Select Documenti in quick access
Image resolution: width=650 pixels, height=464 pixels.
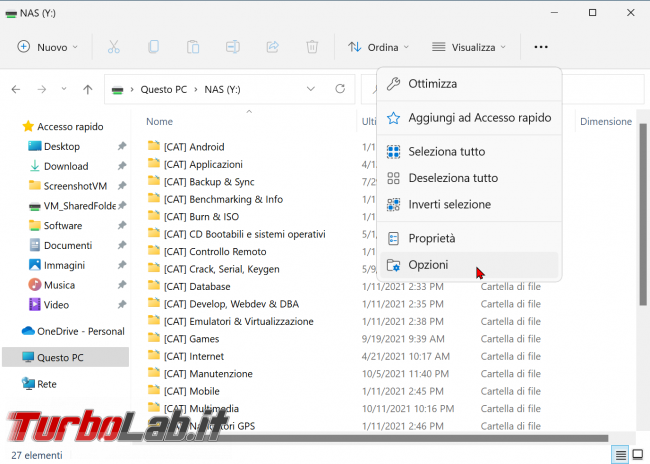66,245
